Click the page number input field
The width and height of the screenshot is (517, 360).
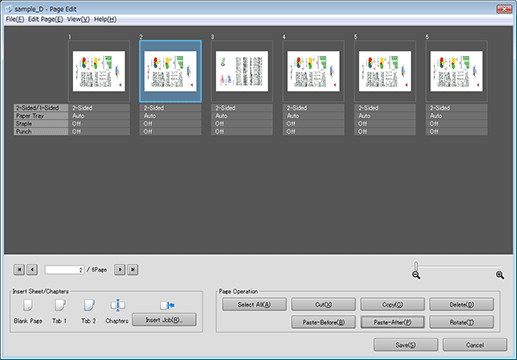pos(64,270)
